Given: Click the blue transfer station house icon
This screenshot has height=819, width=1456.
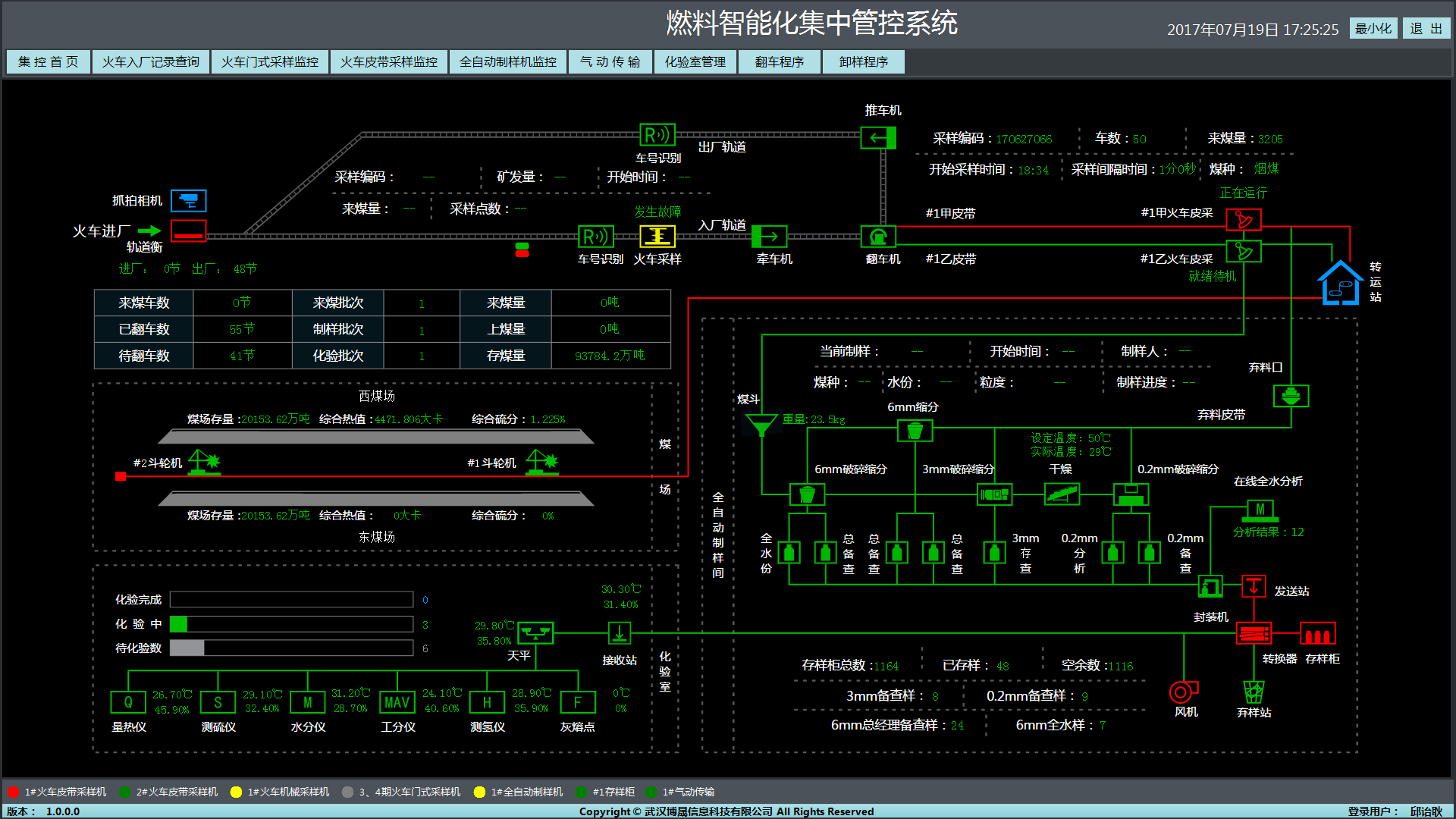Looking at the screenshot, I should [1340, 283].
